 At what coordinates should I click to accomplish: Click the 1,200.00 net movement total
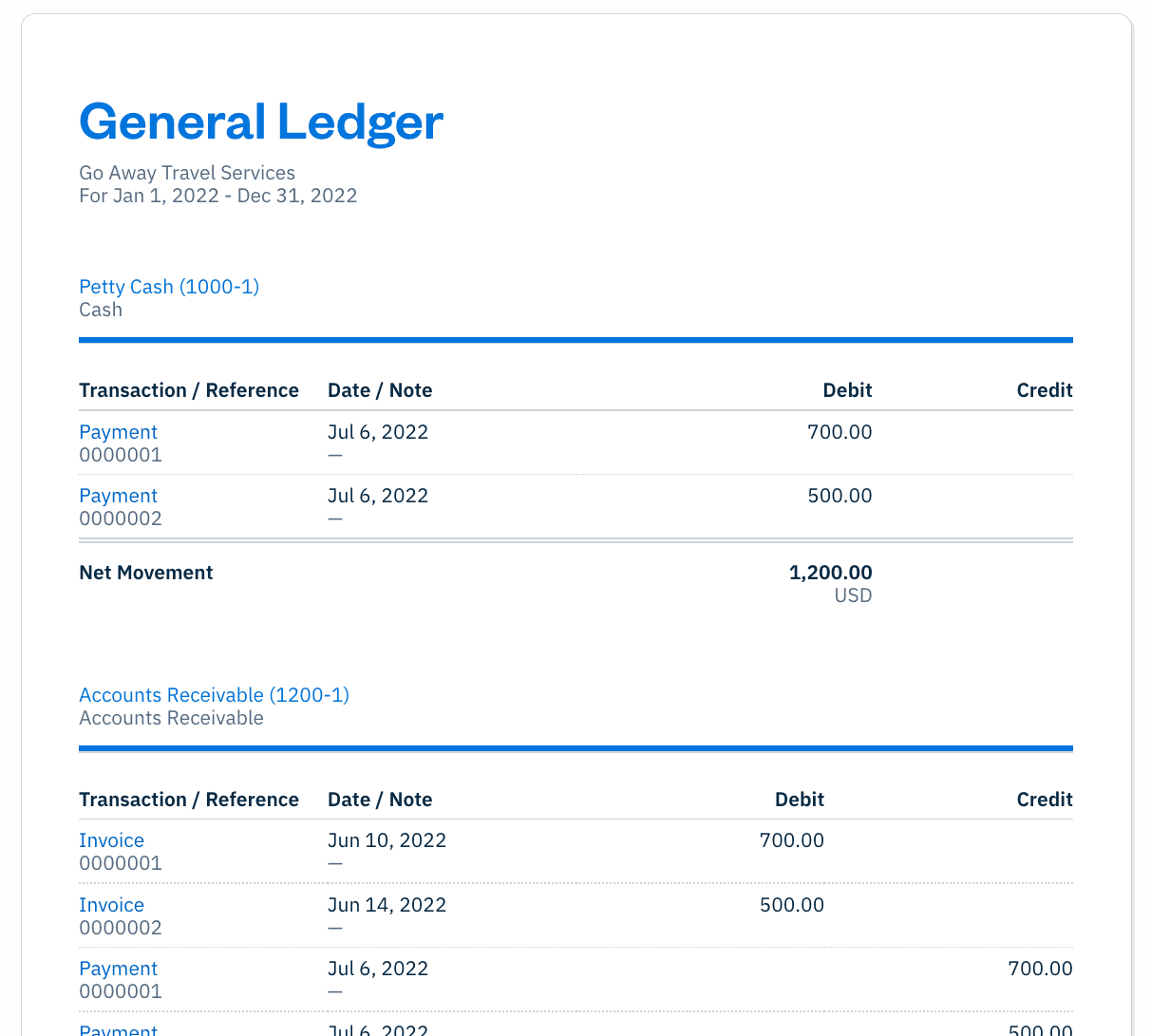click(x=830, y=573)
